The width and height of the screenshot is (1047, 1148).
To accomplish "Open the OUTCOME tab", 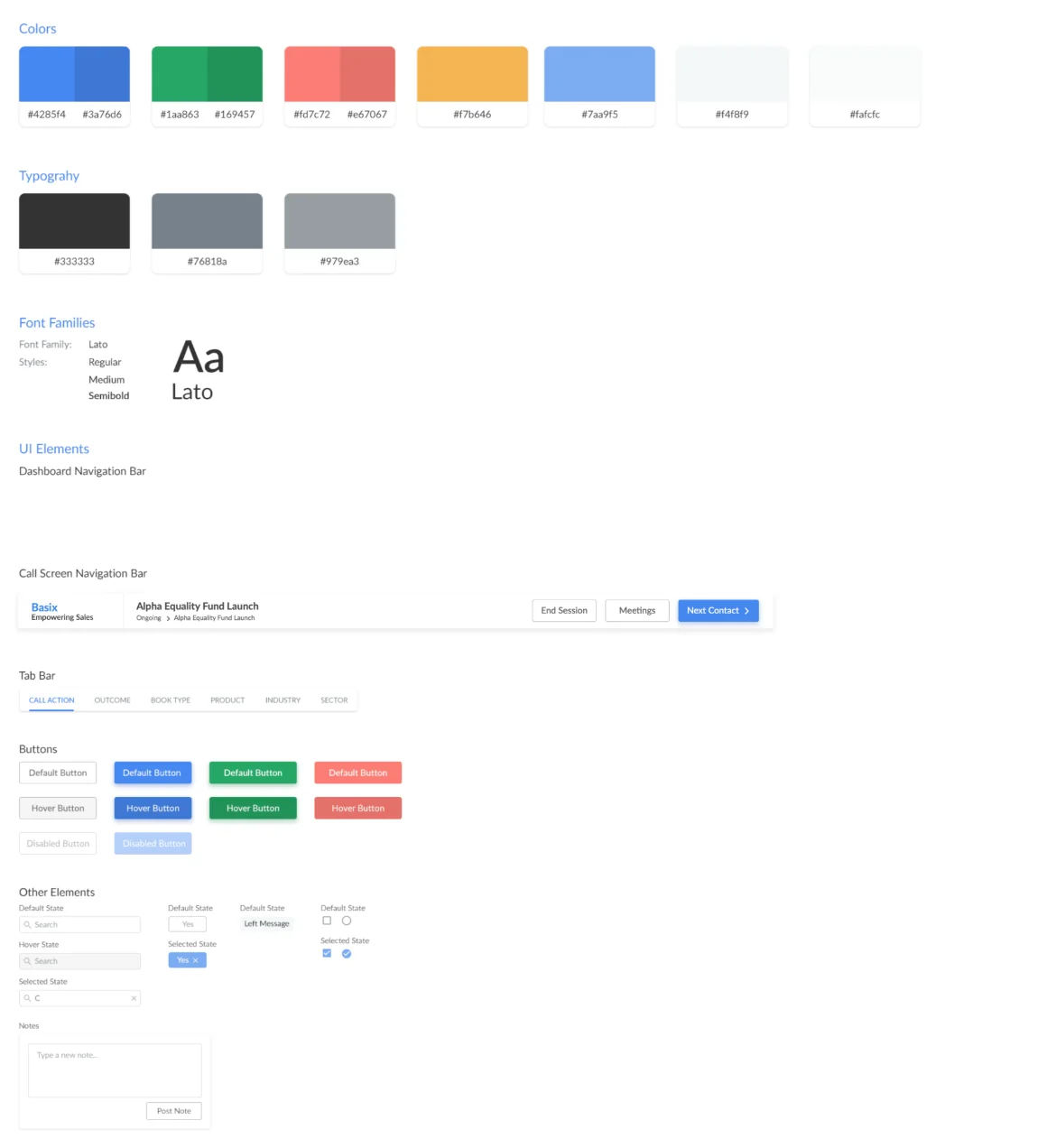I will (113, 700).
